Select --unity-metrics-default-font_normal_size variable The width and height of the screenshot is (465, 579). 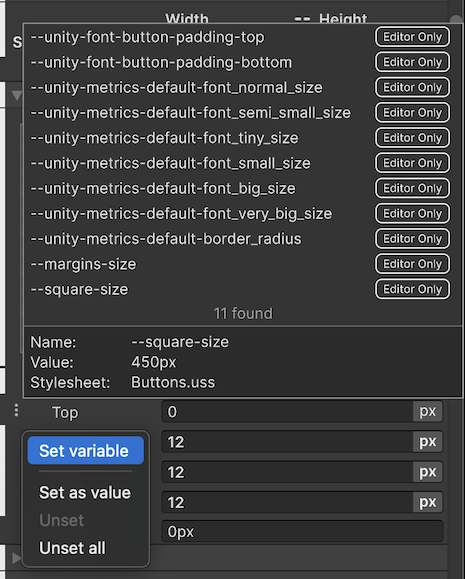click(242, 88)
